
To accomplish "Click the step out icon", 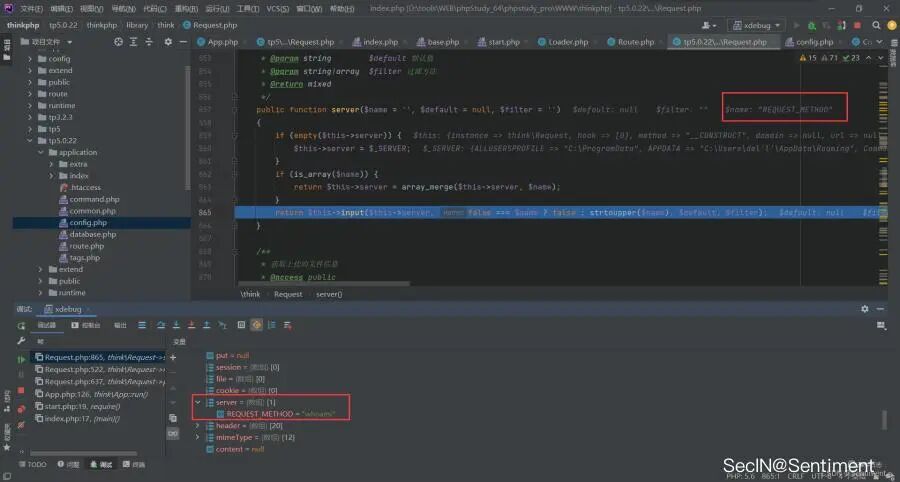I will pyautogui.click(x=207, y=325).
